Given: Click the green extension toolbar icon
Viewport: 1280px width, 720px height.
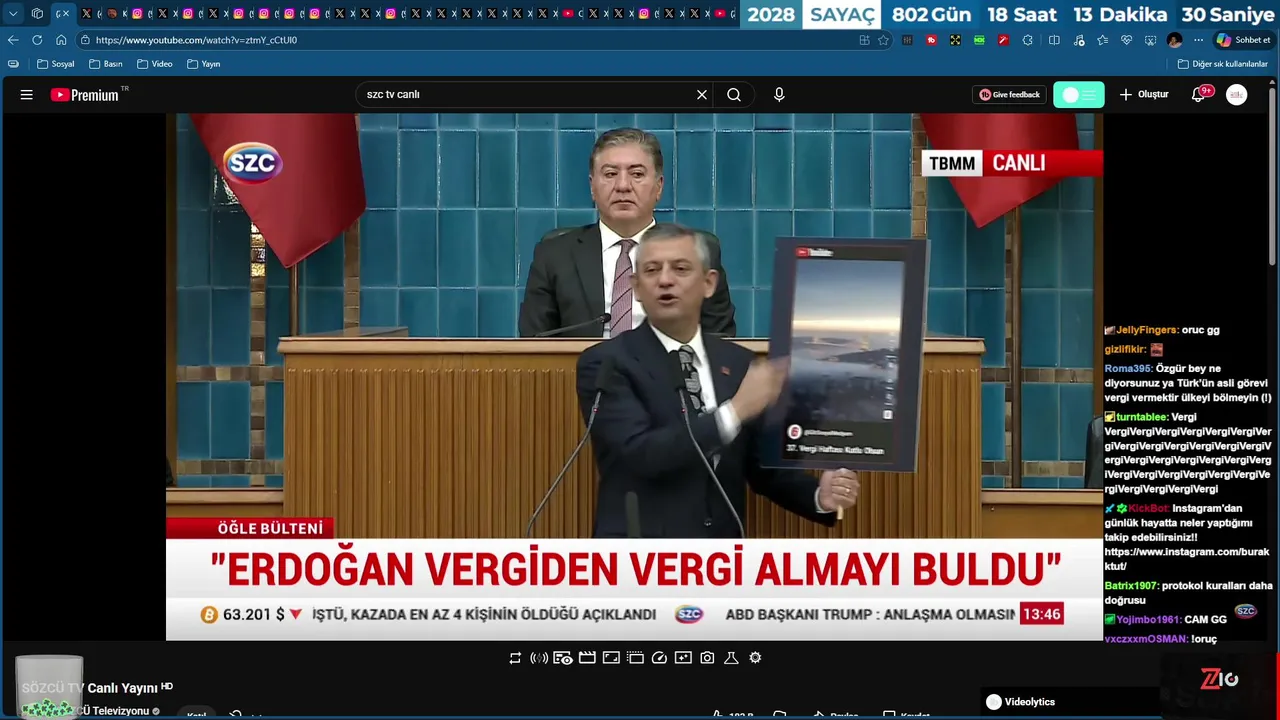Looking at the screenshot, I should (x=979, y=40).
